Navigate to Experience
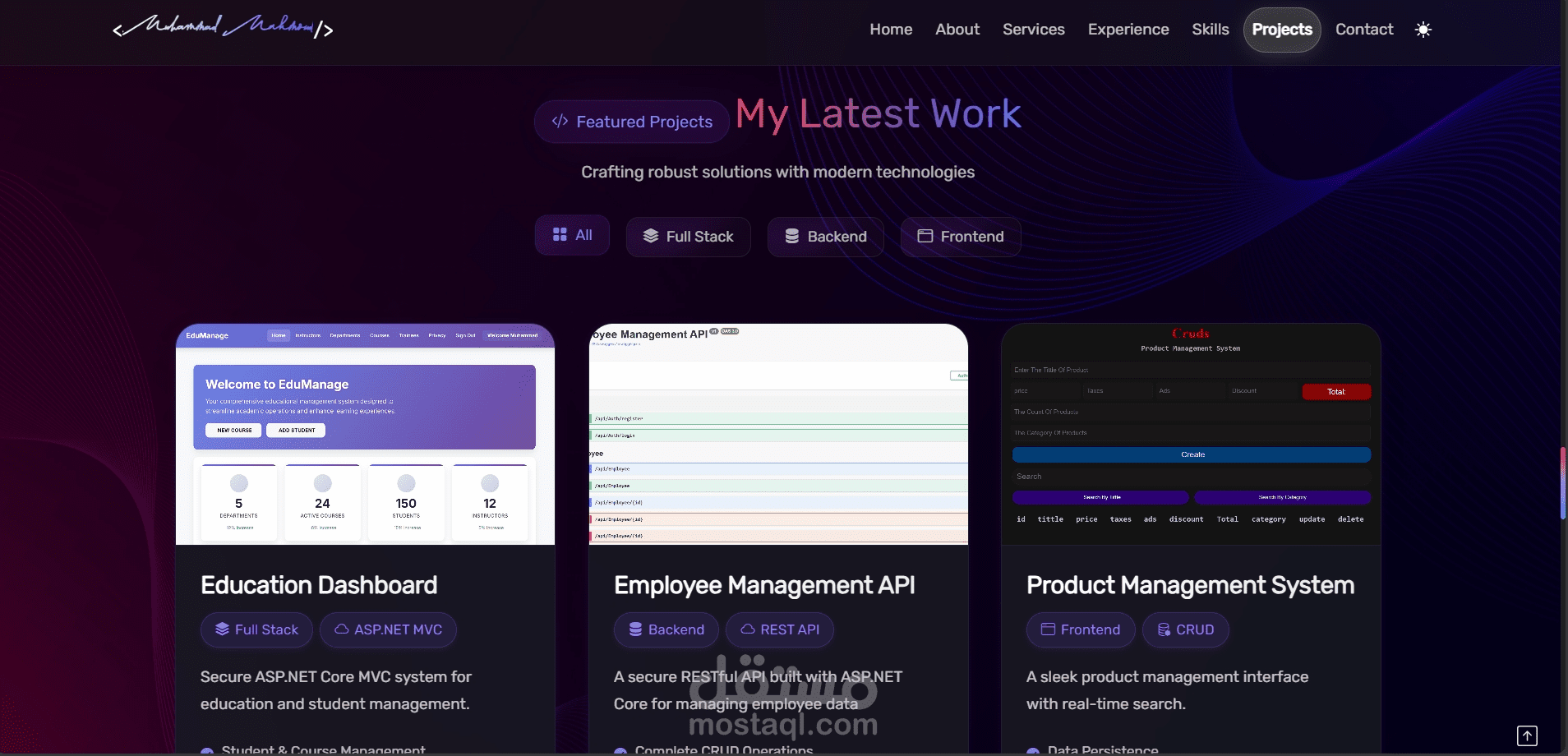 (x=1128, y=30)
